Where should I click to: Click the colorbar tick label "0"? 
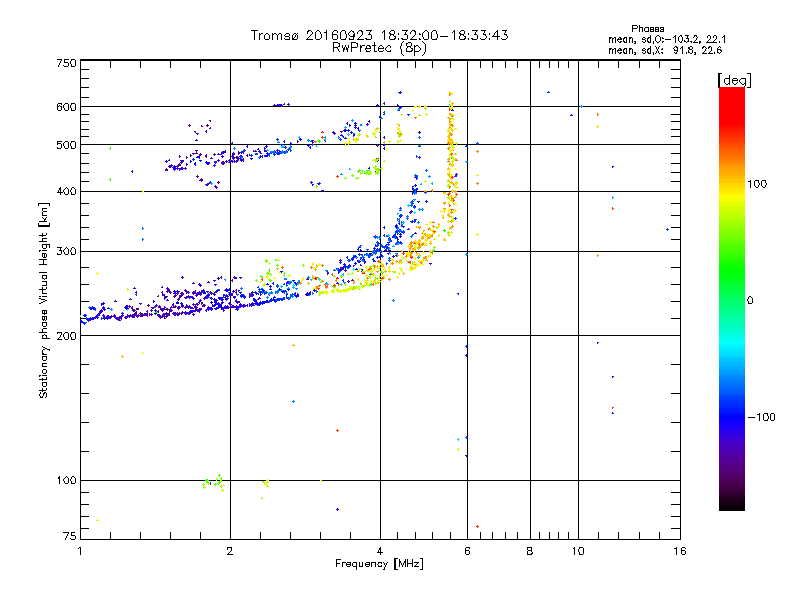pyautogui.click(x=750, y=301)
